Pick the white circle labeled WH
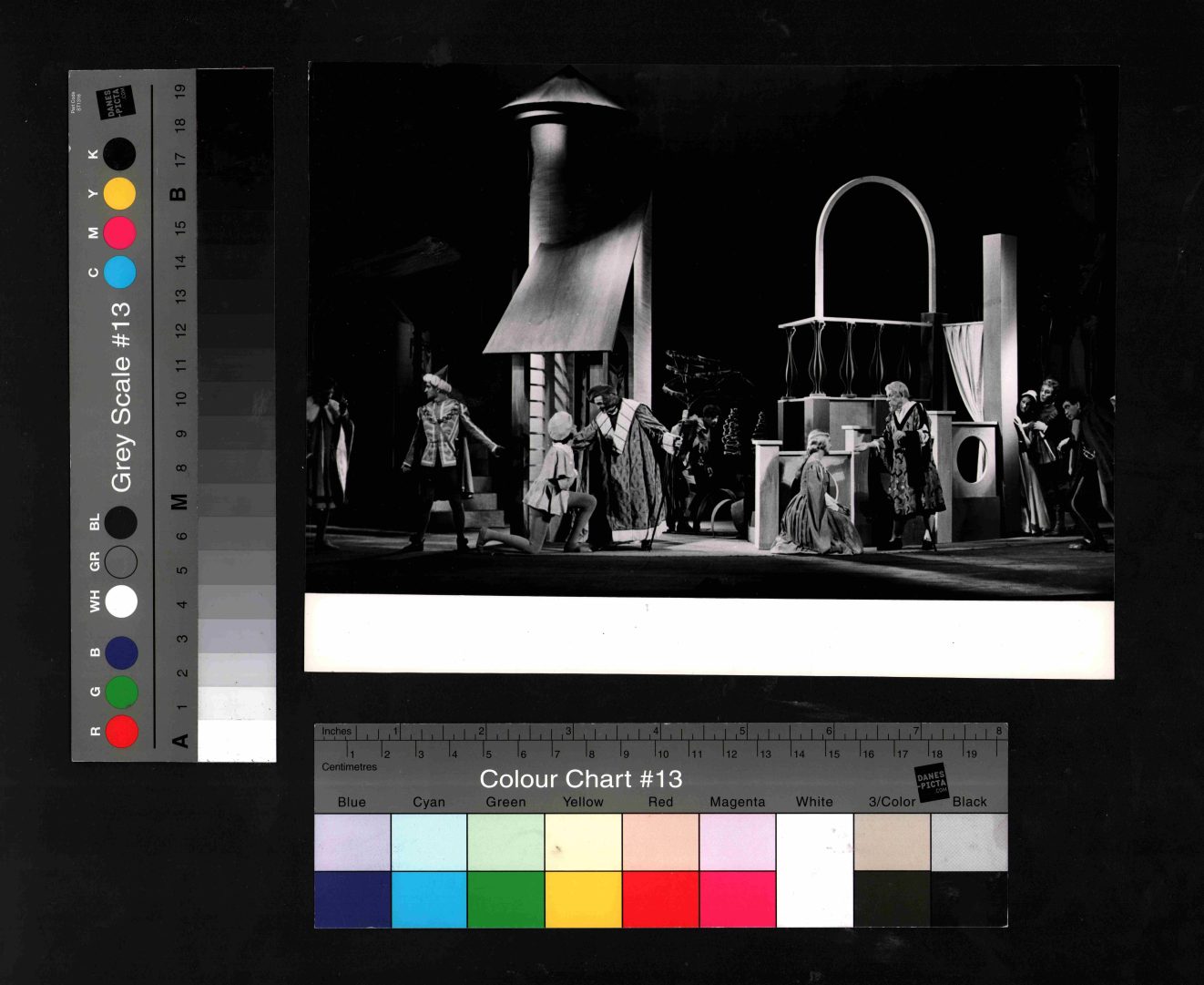 pyautogui.click(x=121, y=601)
